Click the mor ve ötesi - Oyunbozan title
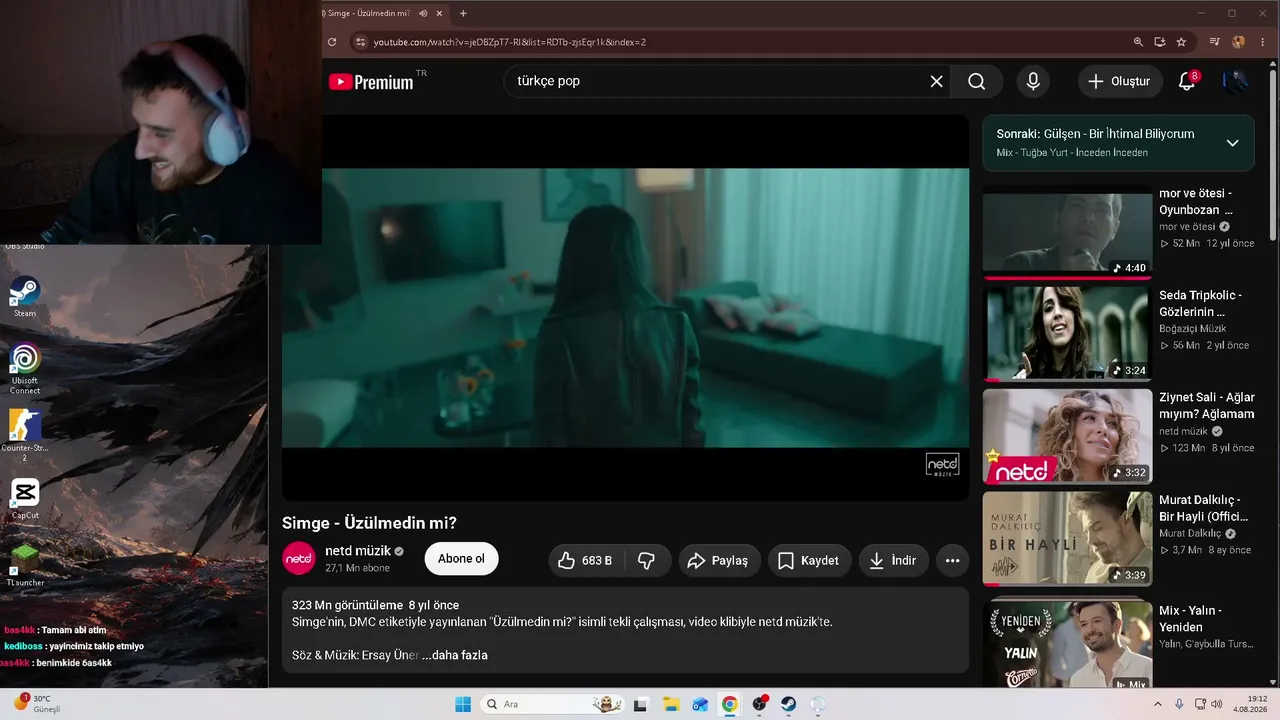 pyautogui.click(x=1196, y=201)
